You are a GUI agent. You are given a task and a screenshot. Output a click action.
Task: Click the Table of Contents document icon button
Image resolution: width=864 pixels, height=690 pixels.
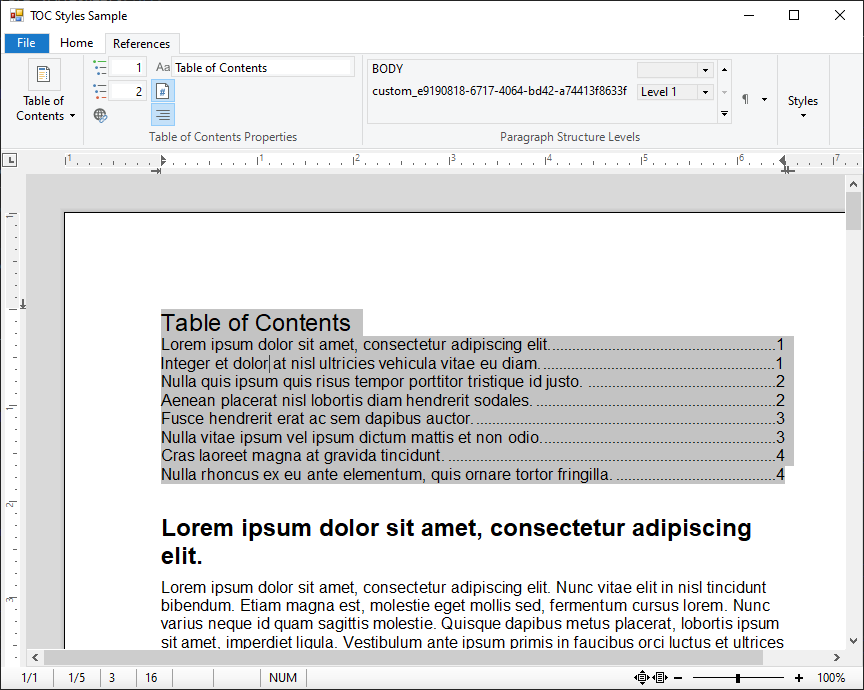pyautogui.click(x=44, y=74)
